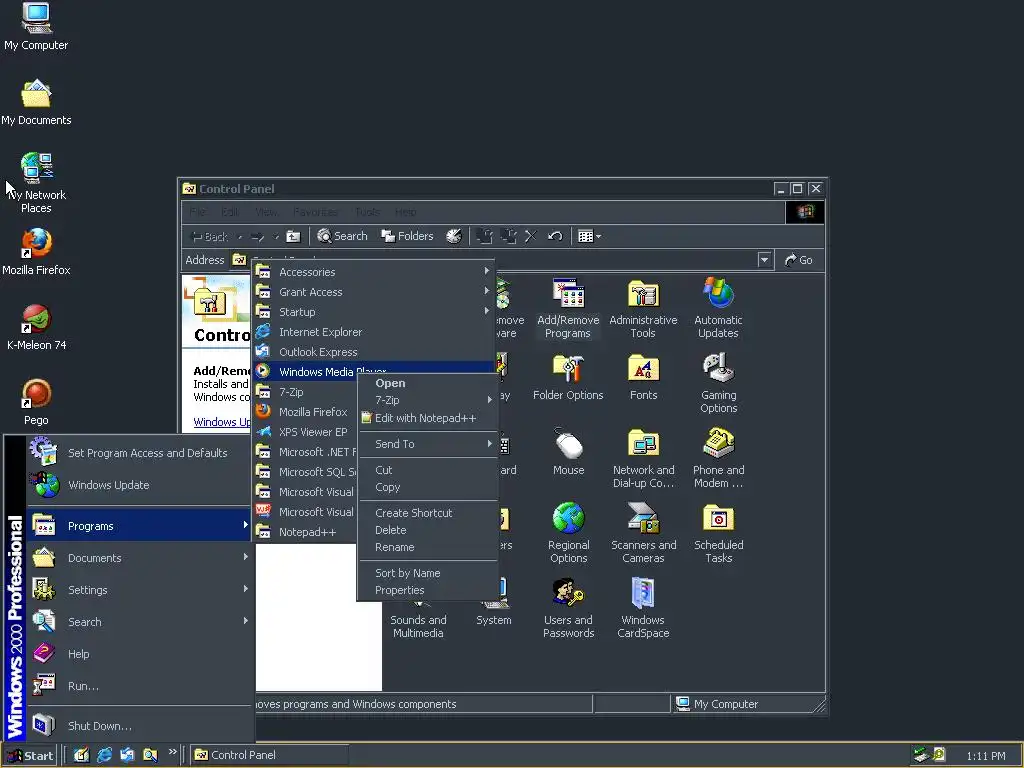This screenshot has width=1024, height=768.
Task: Open Set Program Access and Defaults
Action: tap(139, 453)
